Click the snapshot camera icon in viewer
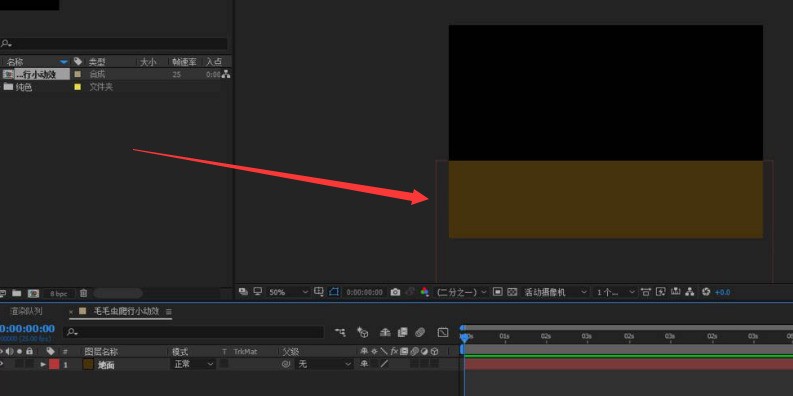The height and width of the screenshot is (396, 793). coord(395,292)
